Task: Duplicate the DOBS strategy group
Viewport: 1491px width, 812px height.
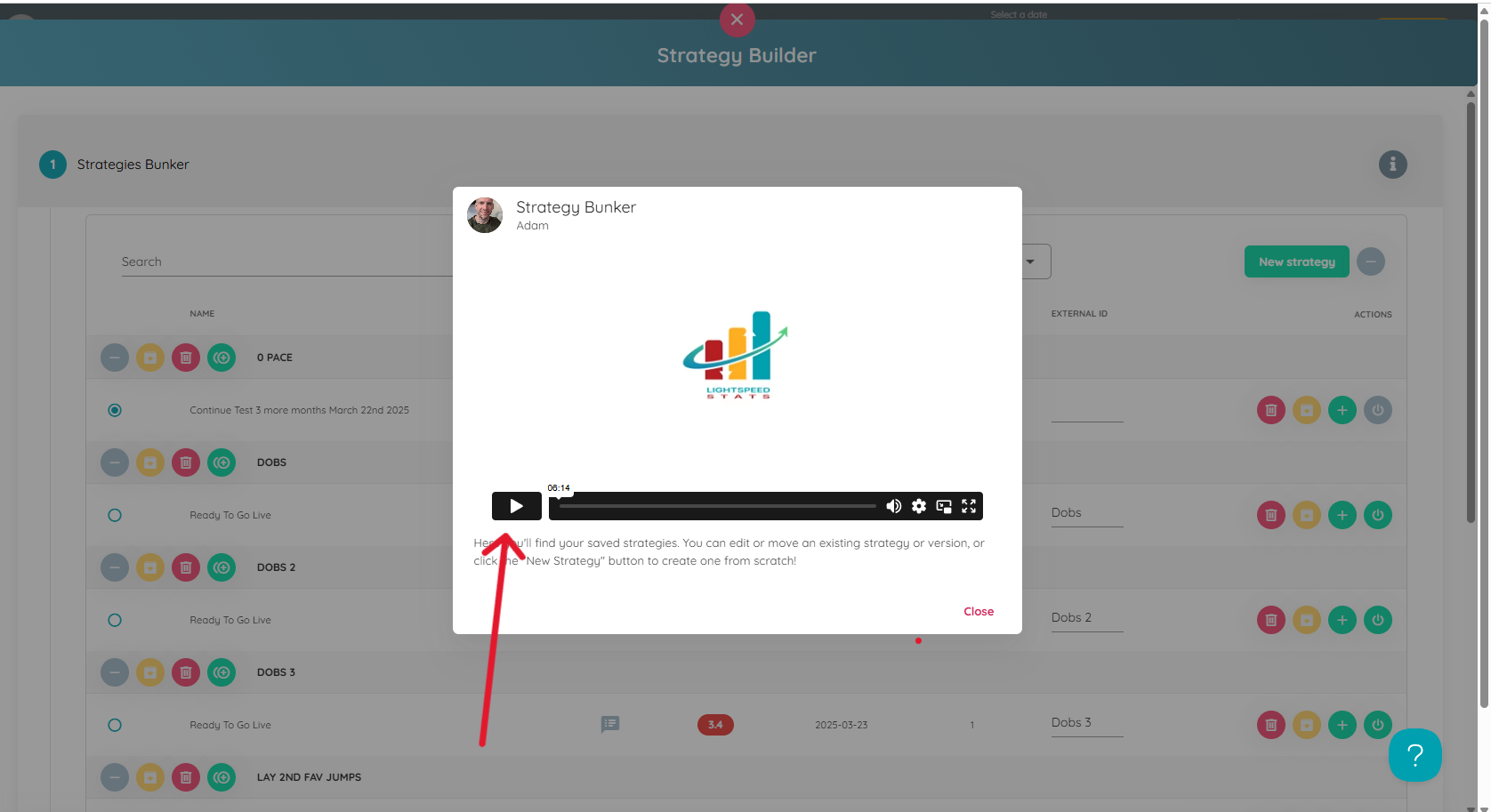Action: point(221,462)
